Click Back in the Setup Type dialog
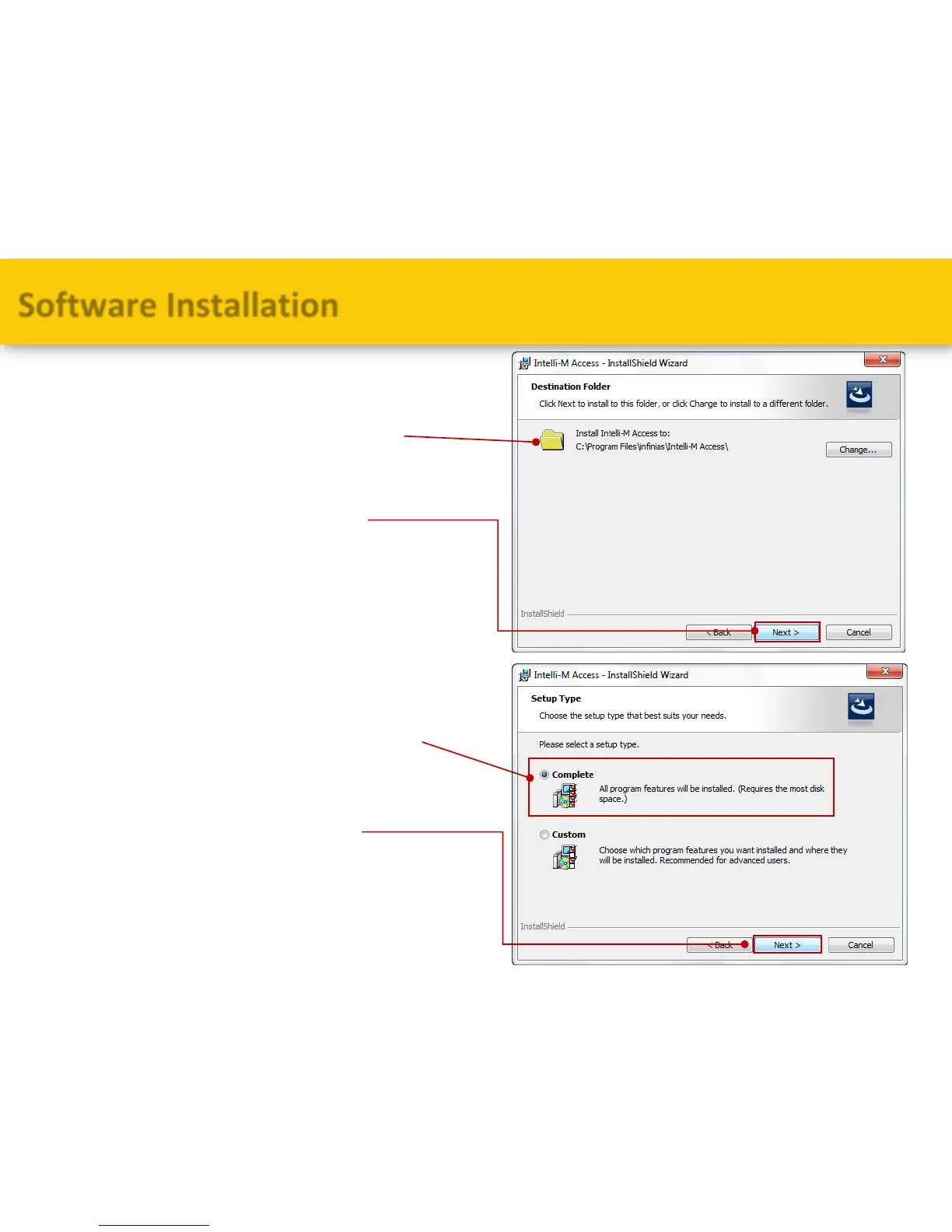The width and height of the screenshot is (952, 1232). (719, 945)
